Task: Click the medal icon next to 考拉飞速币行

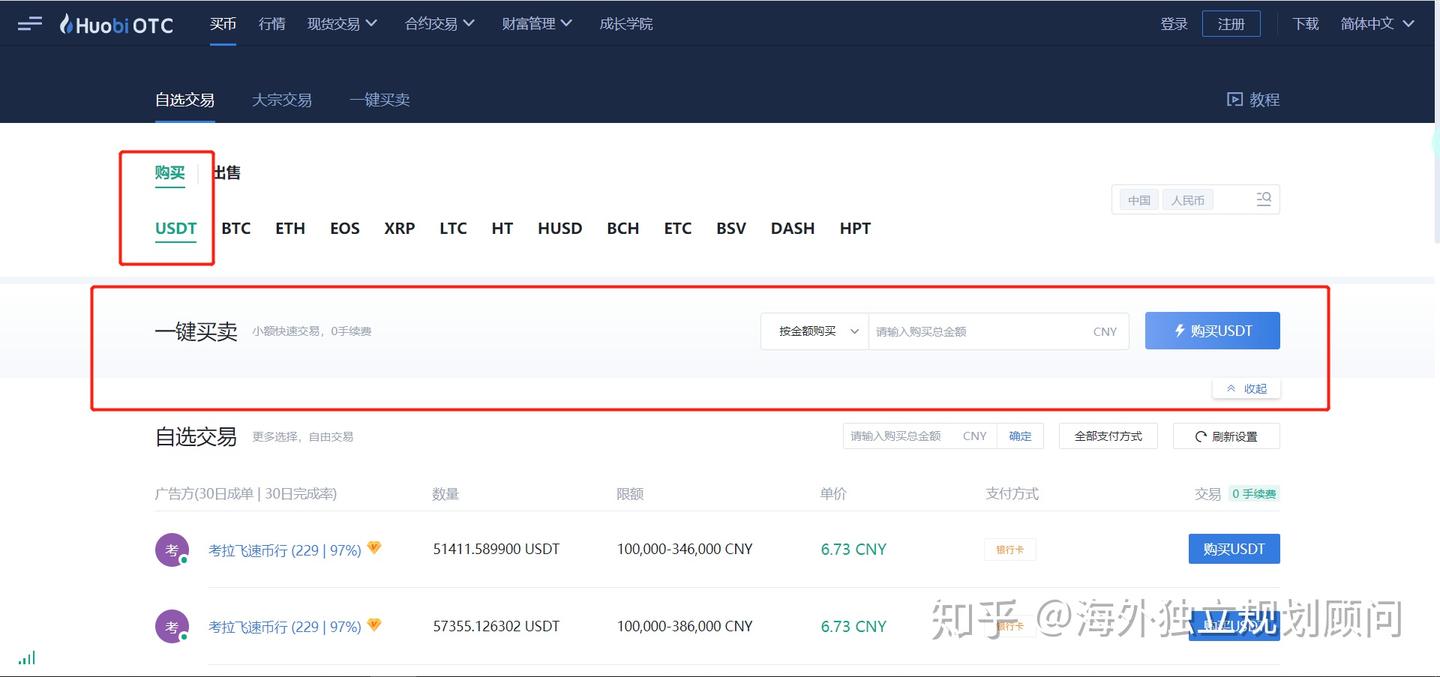Action: [373, 547]
